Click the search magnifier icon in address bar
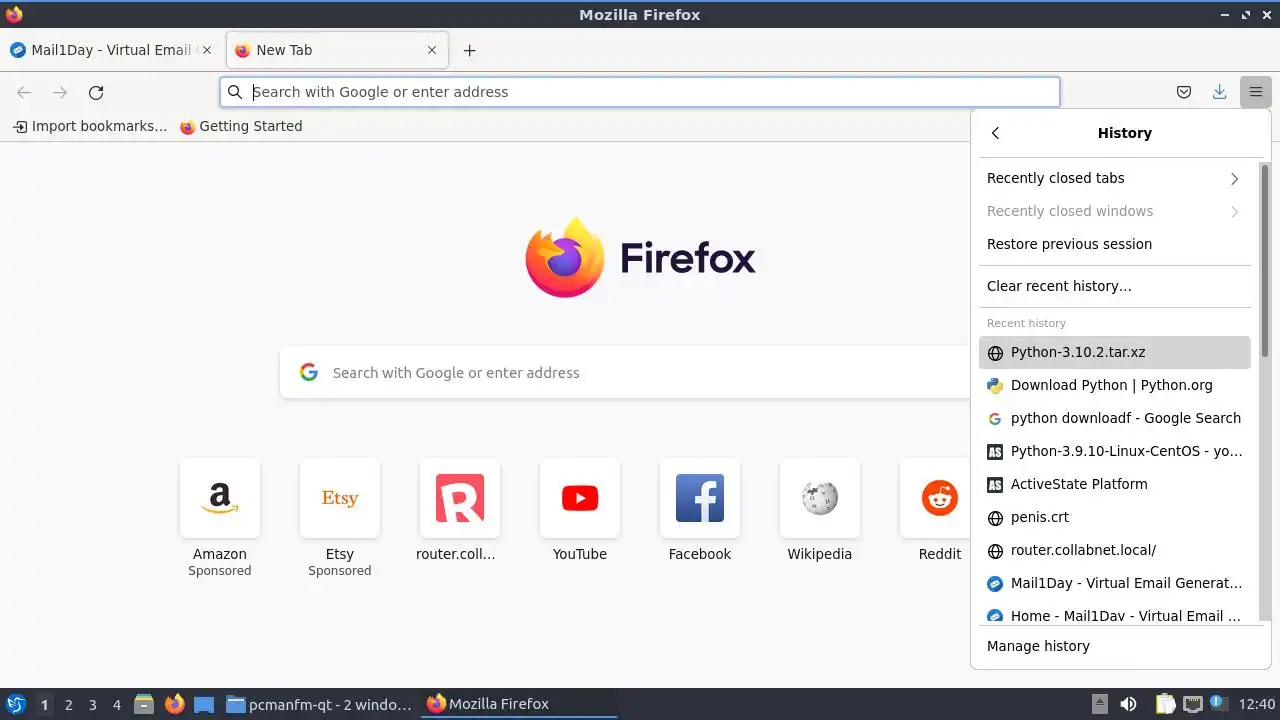This screenshot has height=720, width=1280. [x=235, y=92]
